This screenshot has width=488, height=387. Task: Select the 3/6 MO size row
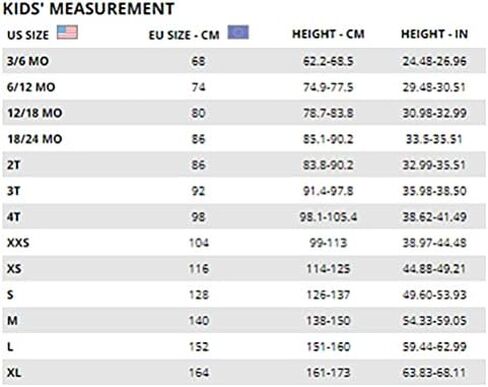tap(244, 61)
